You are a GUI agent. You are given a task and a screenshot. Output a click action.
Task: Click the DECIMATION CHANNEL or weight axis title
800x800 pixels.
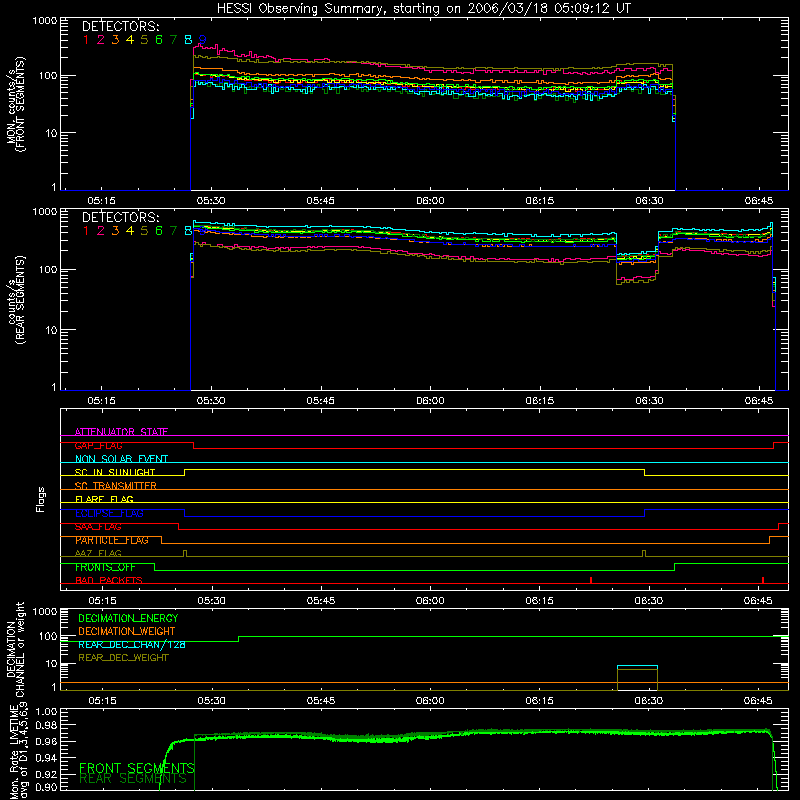(x=15, y=650)
